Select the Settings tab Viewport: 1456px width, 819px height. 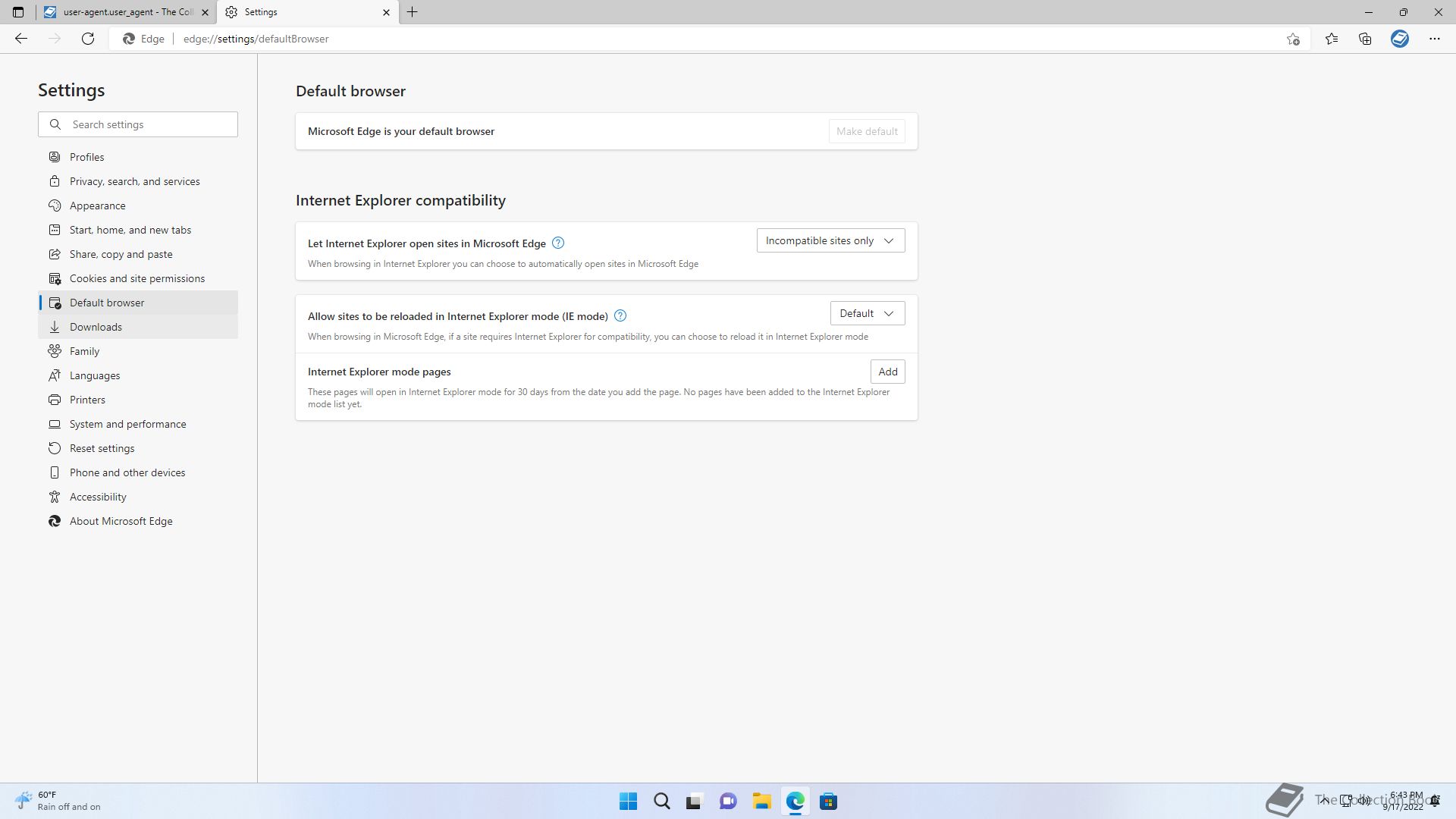point(308,12)
